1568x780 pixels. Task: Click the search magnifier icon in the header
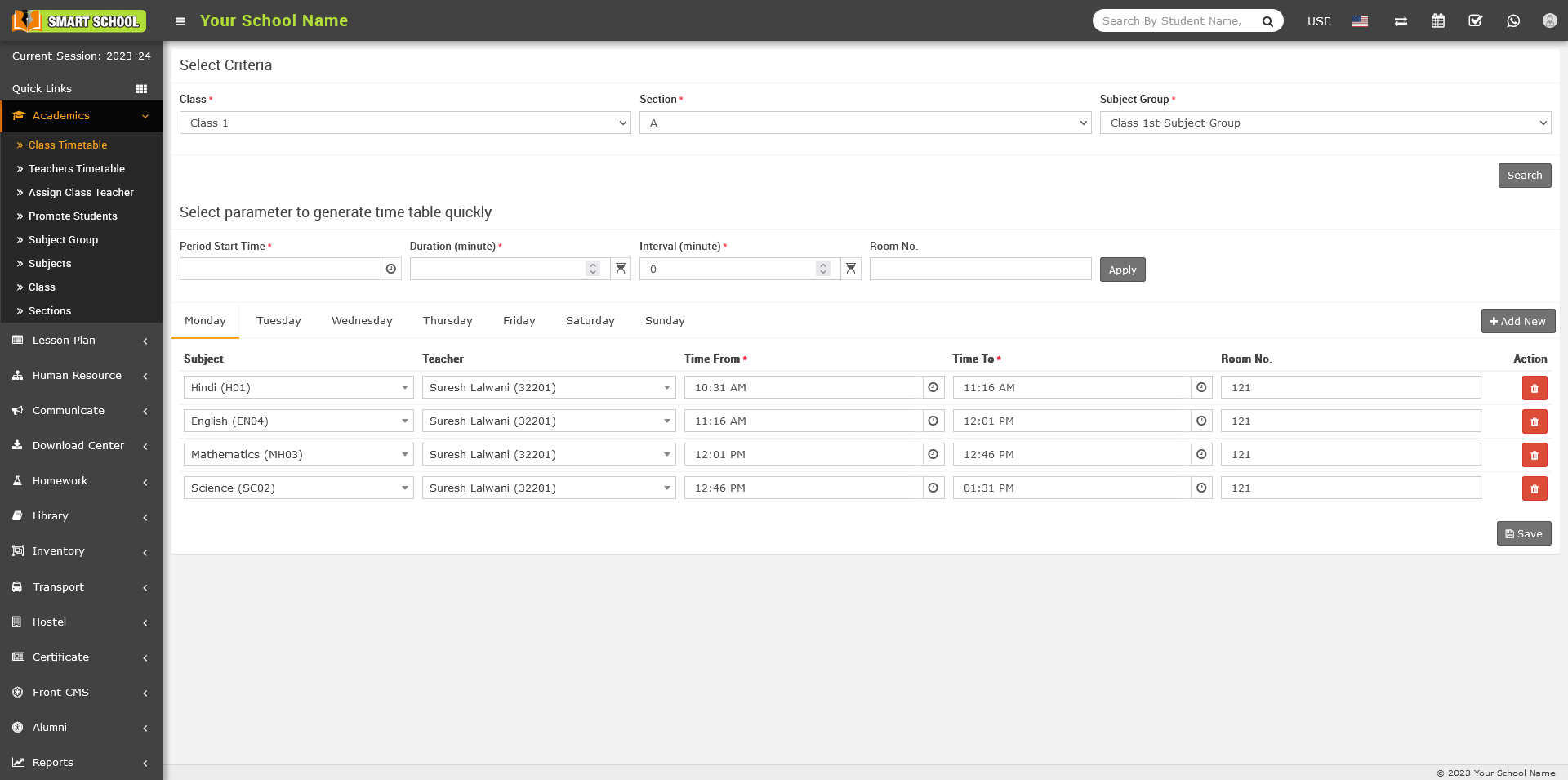click(x=1267, y=21)
